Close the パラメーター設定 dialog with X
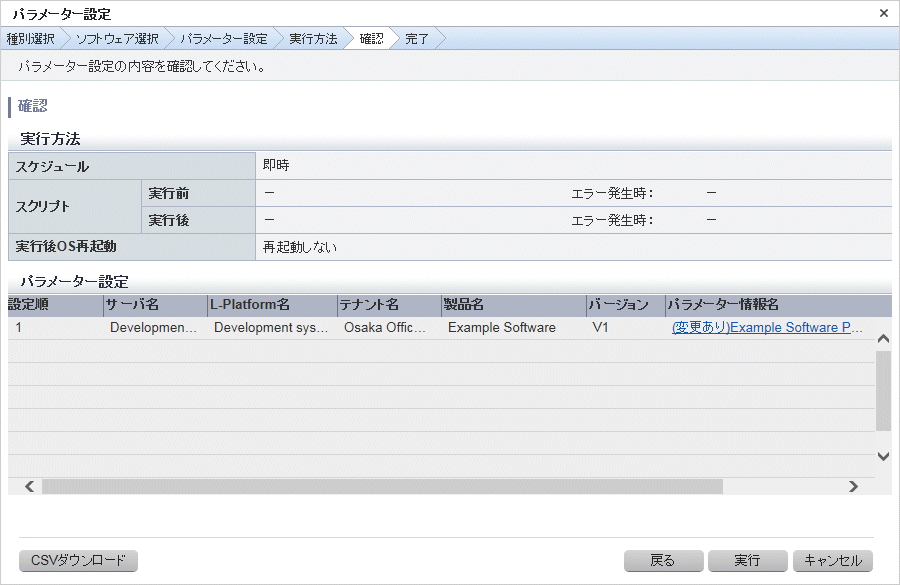900x585 pixels. pyautogui.click(x=883, y=13)
